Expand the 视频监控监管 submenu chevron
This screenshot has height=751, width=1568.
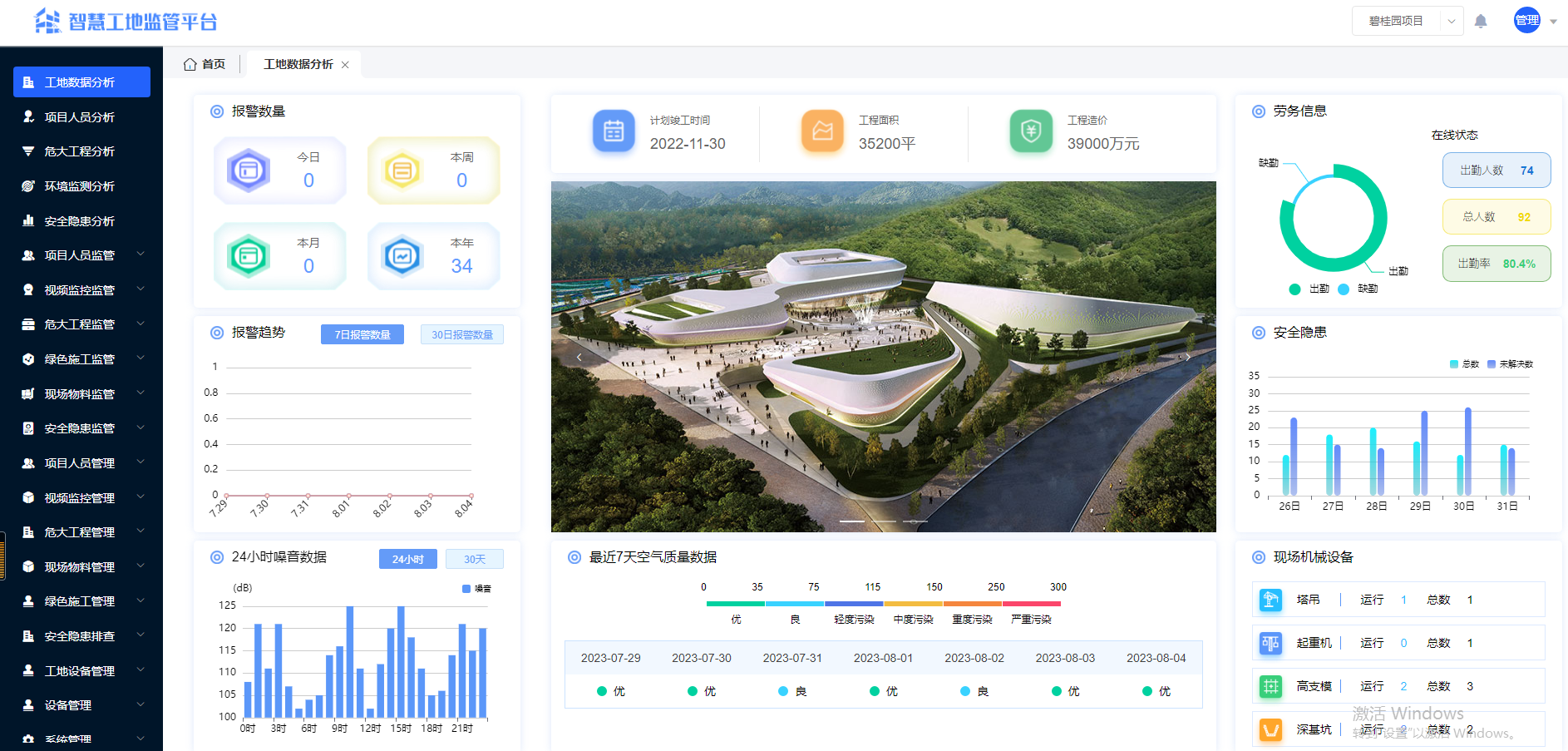click(141, 289)
